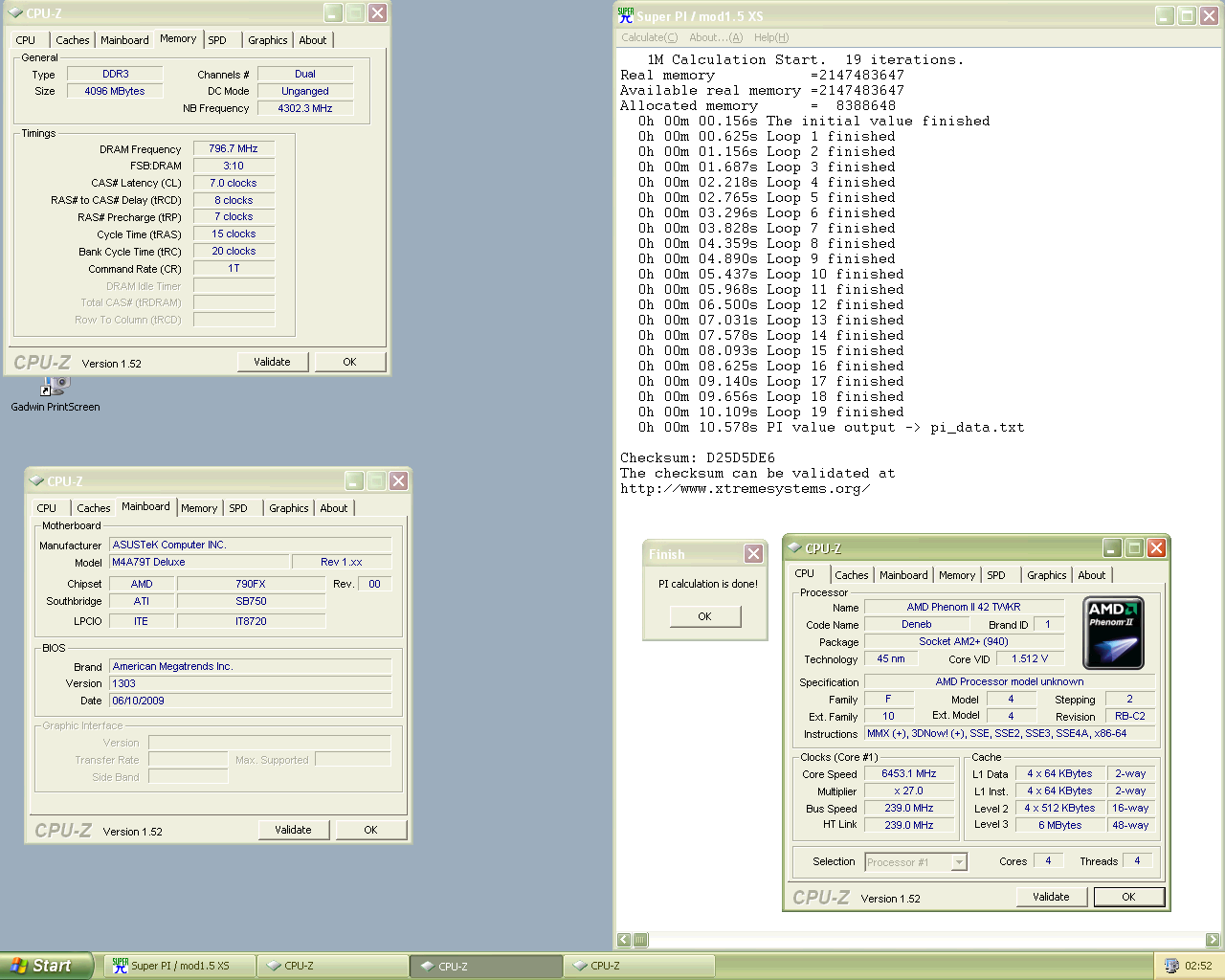Open About tab in Memory window
Viewport: 1225px width, 980px height.
point(313,40)
